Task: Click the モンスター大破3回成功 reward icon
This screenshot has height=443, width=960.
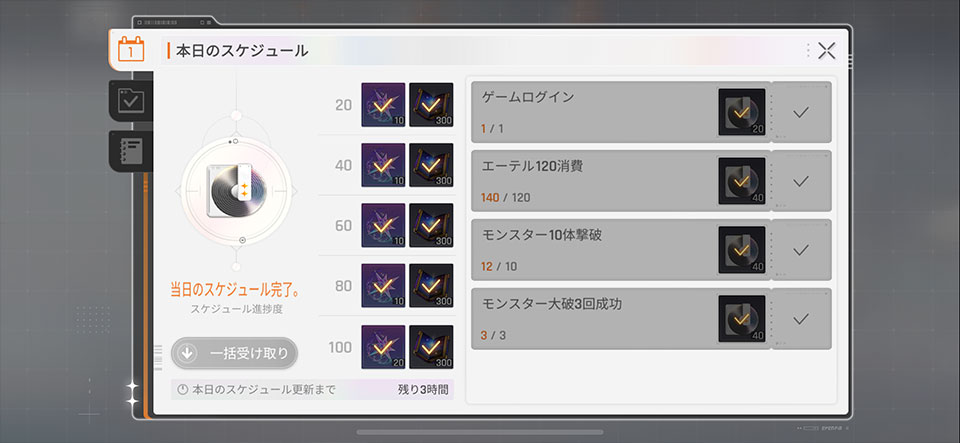Action: (x=742, y=319)
